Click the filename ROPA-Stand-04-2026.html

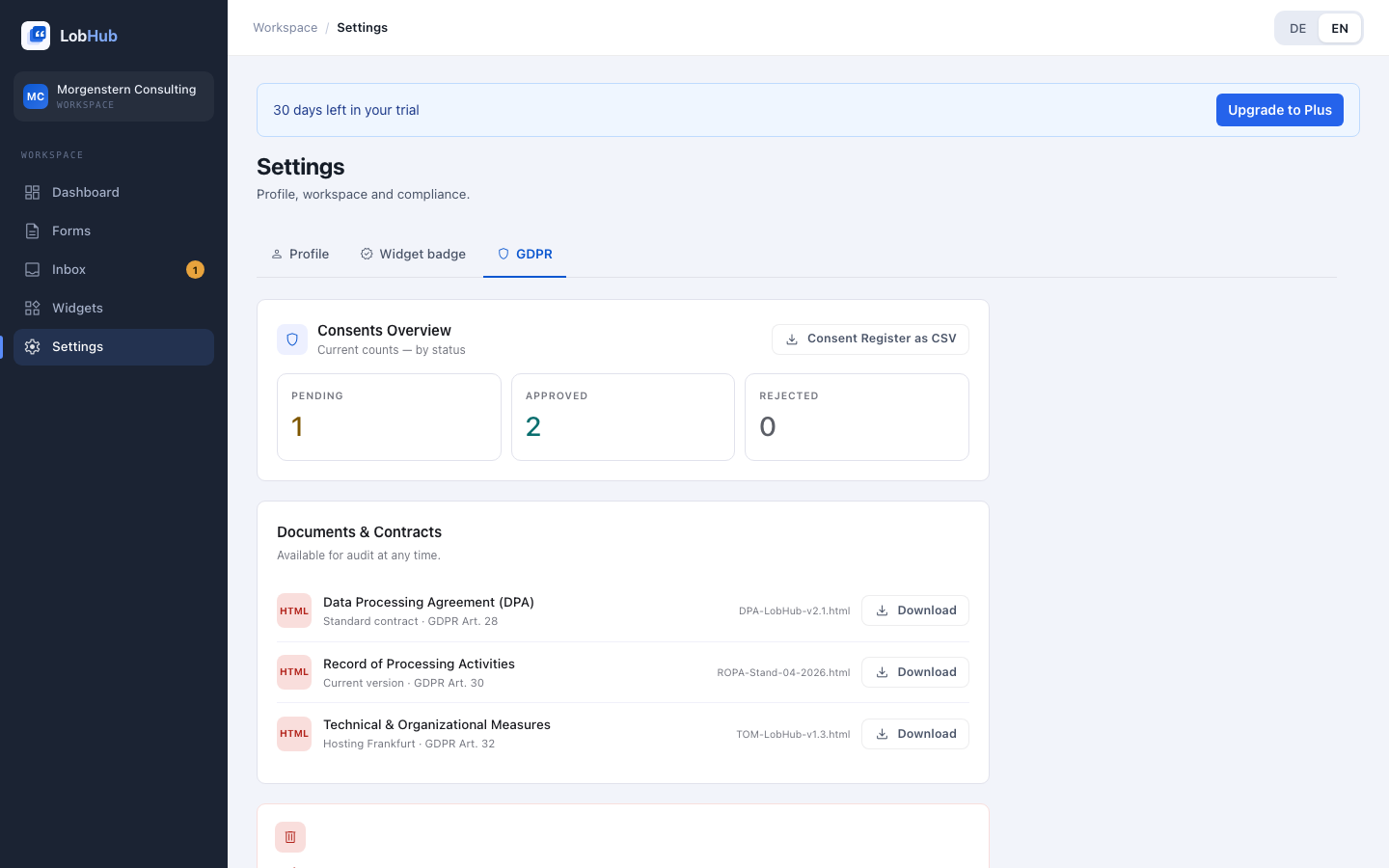(783, 673)
